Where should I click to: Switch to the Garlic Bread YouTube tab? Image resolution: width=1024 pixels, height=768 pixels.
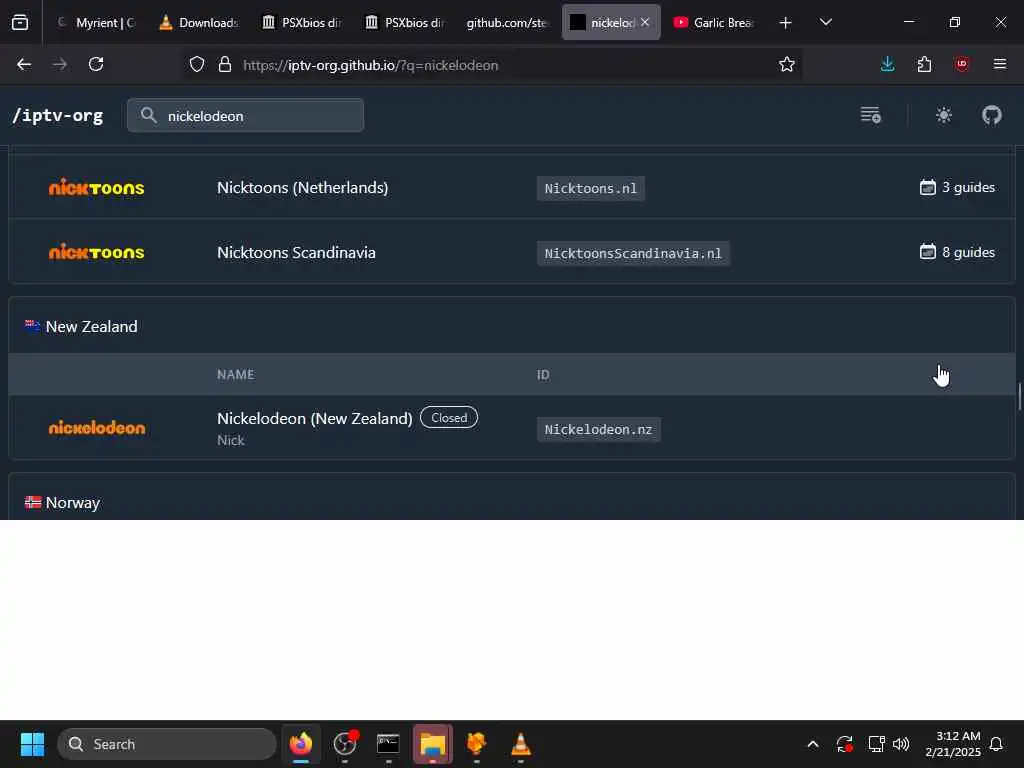714,23
